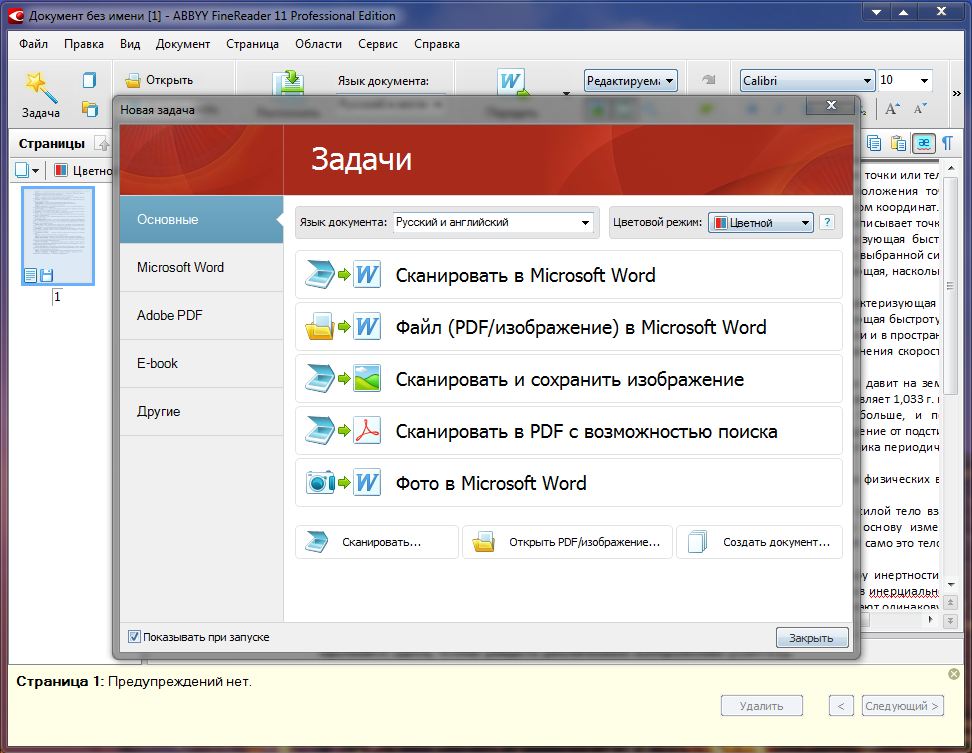Toggle the highlighted æ toolbar button
Screen dimensions: 972x753
(x=923, y=144)
